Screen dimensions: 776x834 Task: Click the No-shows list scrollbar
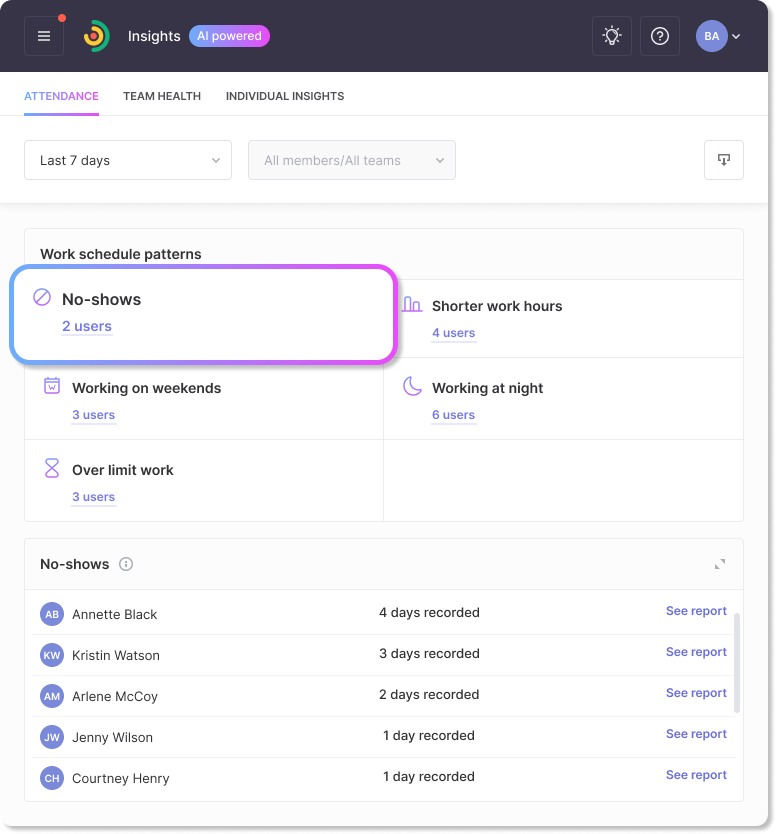(x=737, y=663)
